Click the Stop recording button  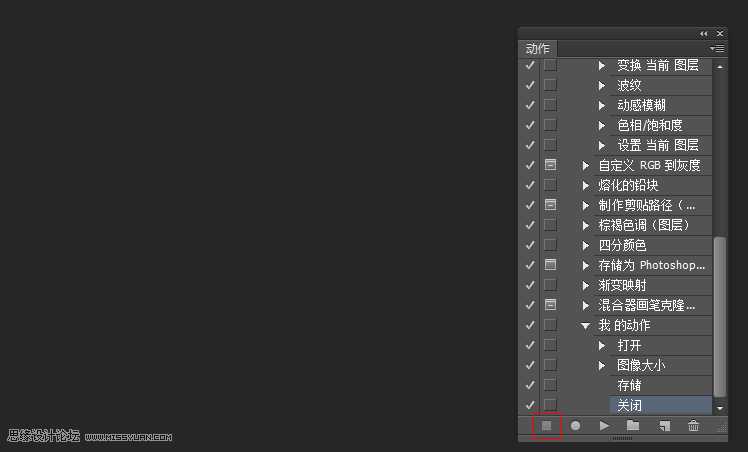[547, 426]
